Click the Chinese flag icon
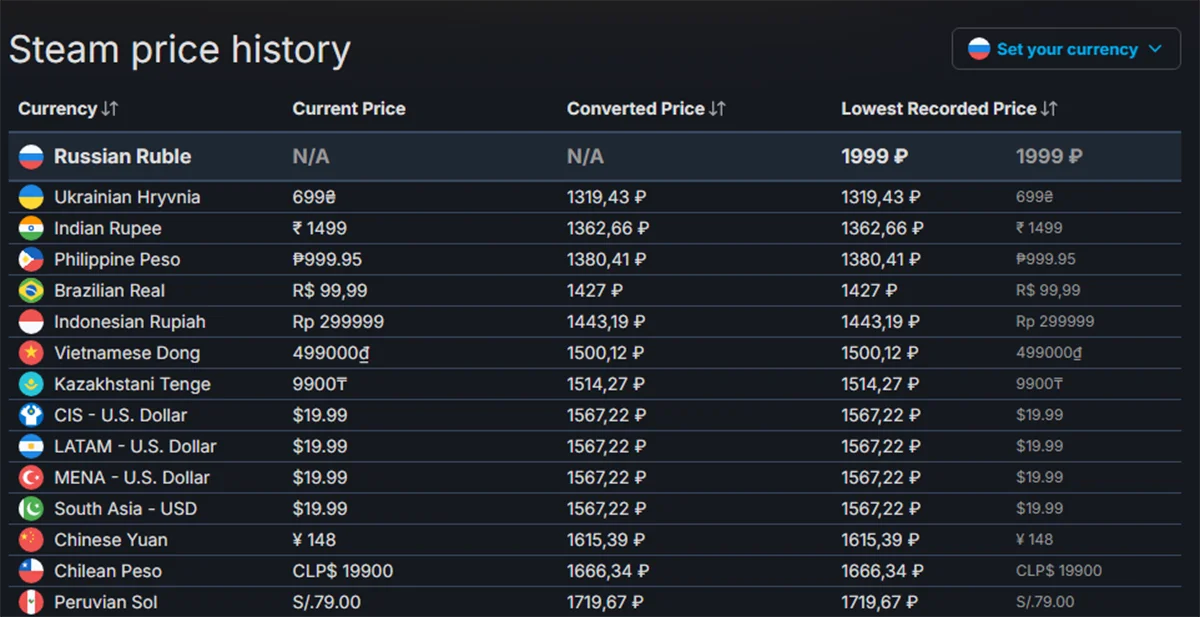Image resolution: width=1200 pixels, height=617 pixels. pyautogui.click(x=31, y=540)
